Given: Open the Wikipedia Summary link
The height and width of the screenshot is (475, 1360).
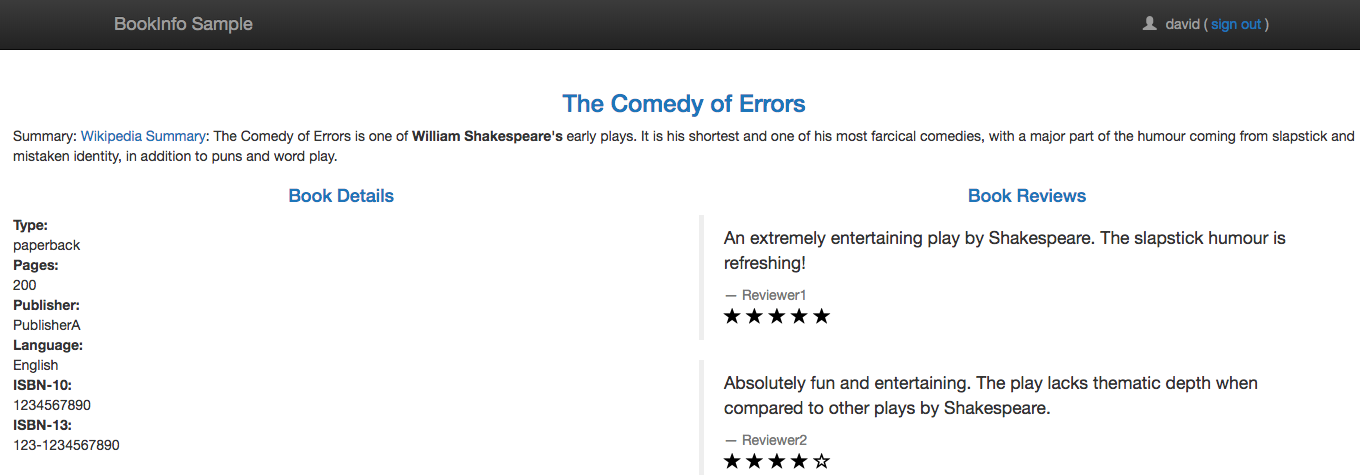Looking at the screenshot, I should coord(143,136).
